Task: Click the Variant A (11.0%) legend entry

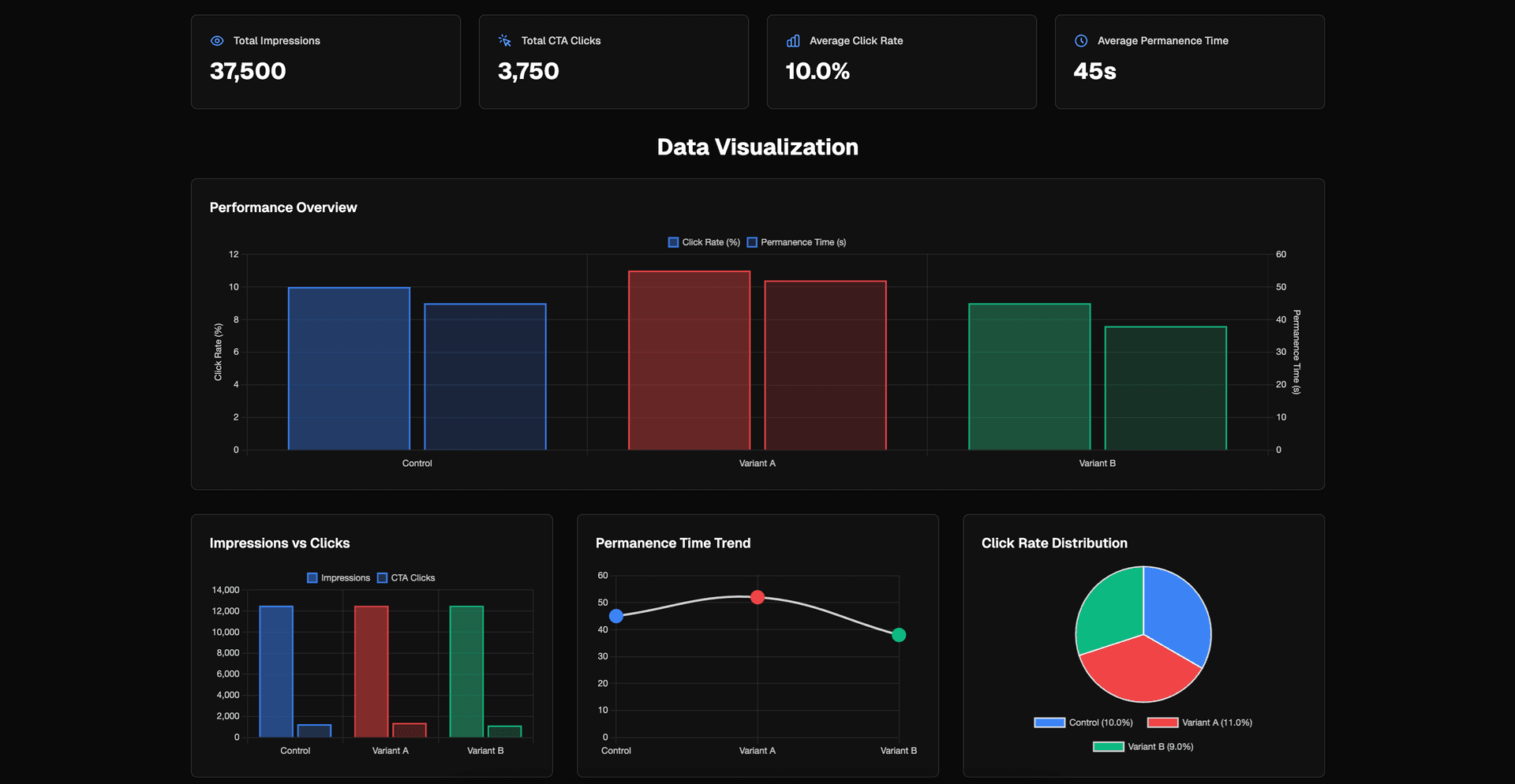Action: tap(1199, 722)
